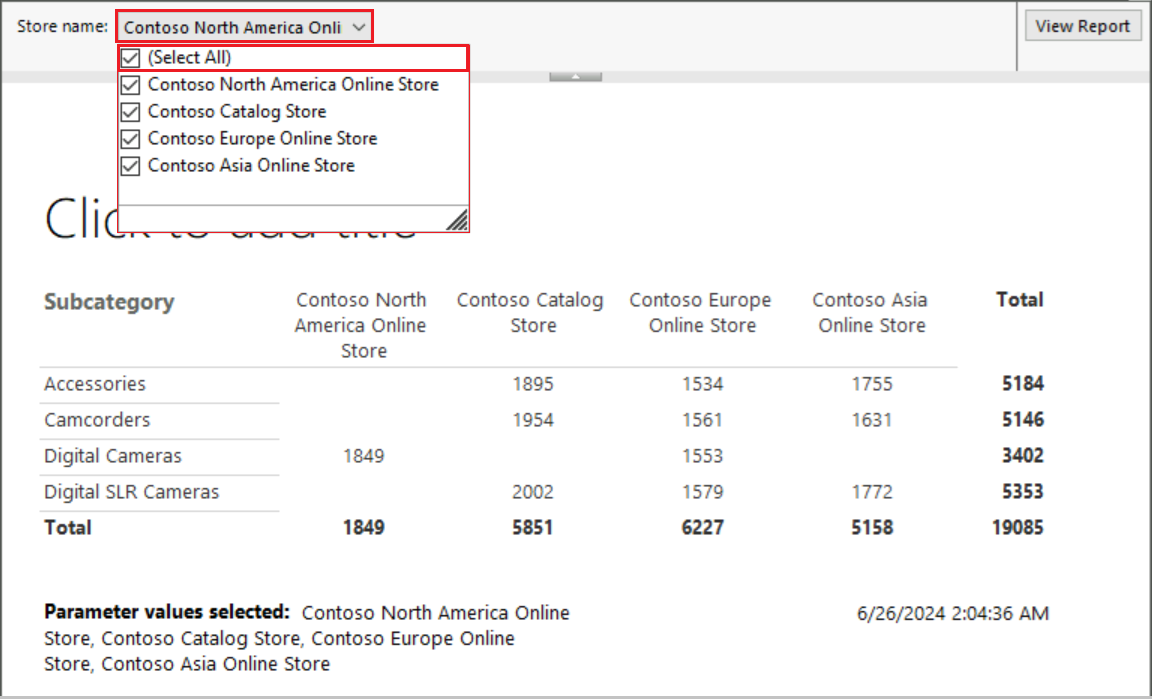
Task: Uncheck Contoso North America Online Store option
Action: point(129,84)
